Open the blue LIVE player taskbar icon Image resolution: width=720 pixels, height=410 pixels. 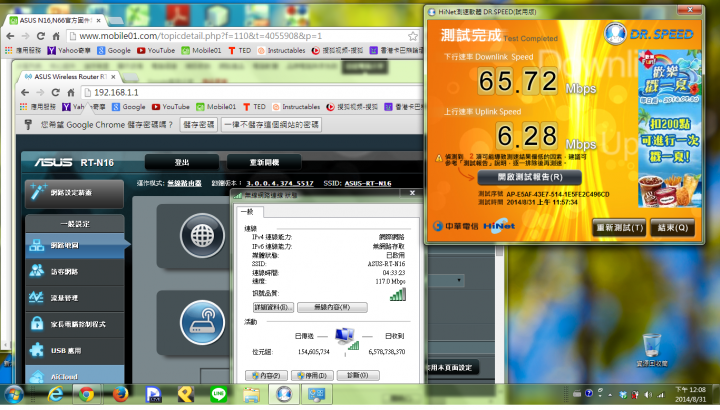(153, 394)
